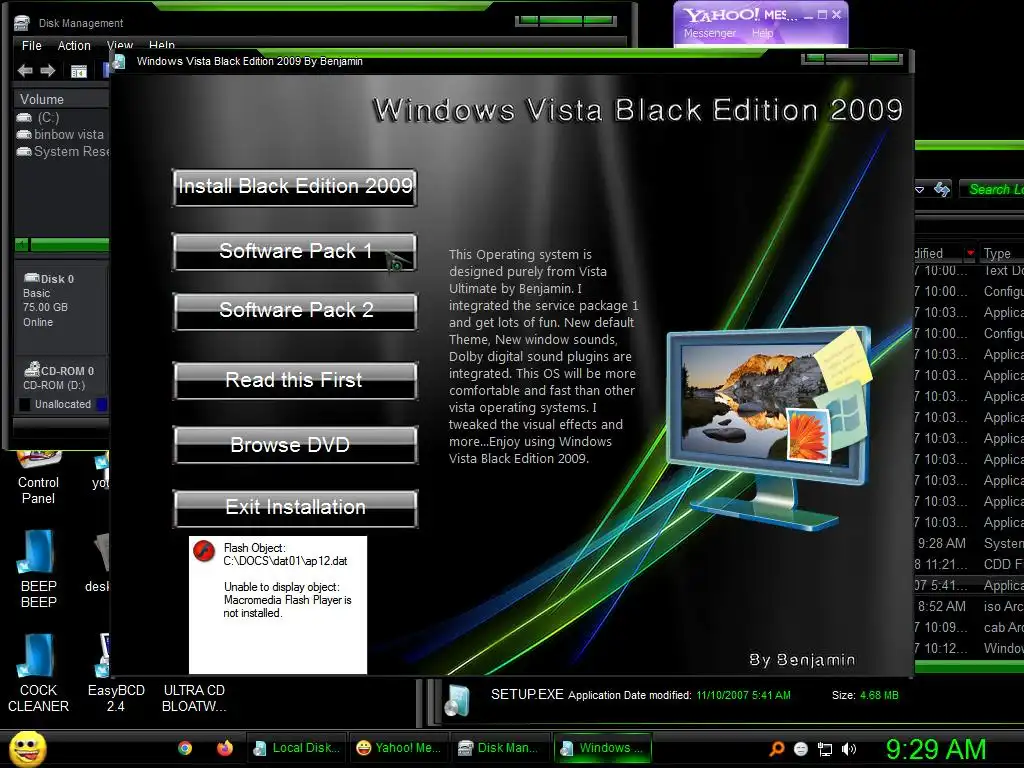Screen dimensions: 1024x768
Task: Click Exit Installation button
Action: [x=295, y=508]
